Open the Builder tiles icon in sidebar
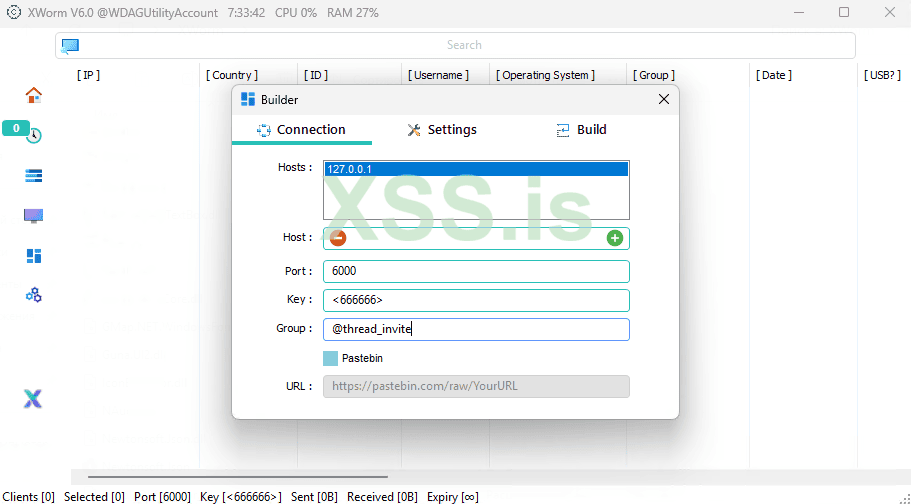 [x=34, y=256]
